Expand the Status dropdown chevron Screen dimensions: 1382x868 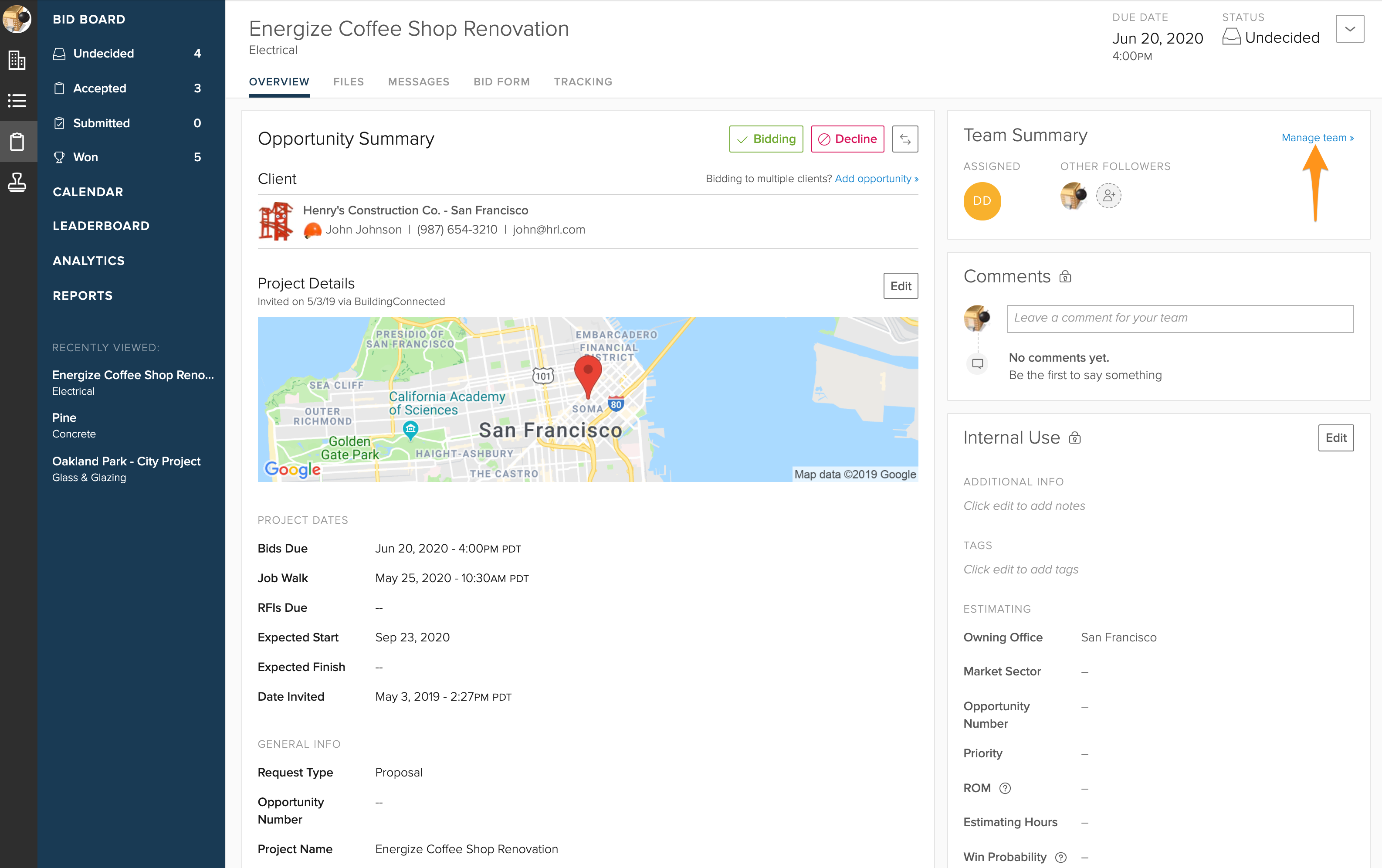tap(1349, 29)
